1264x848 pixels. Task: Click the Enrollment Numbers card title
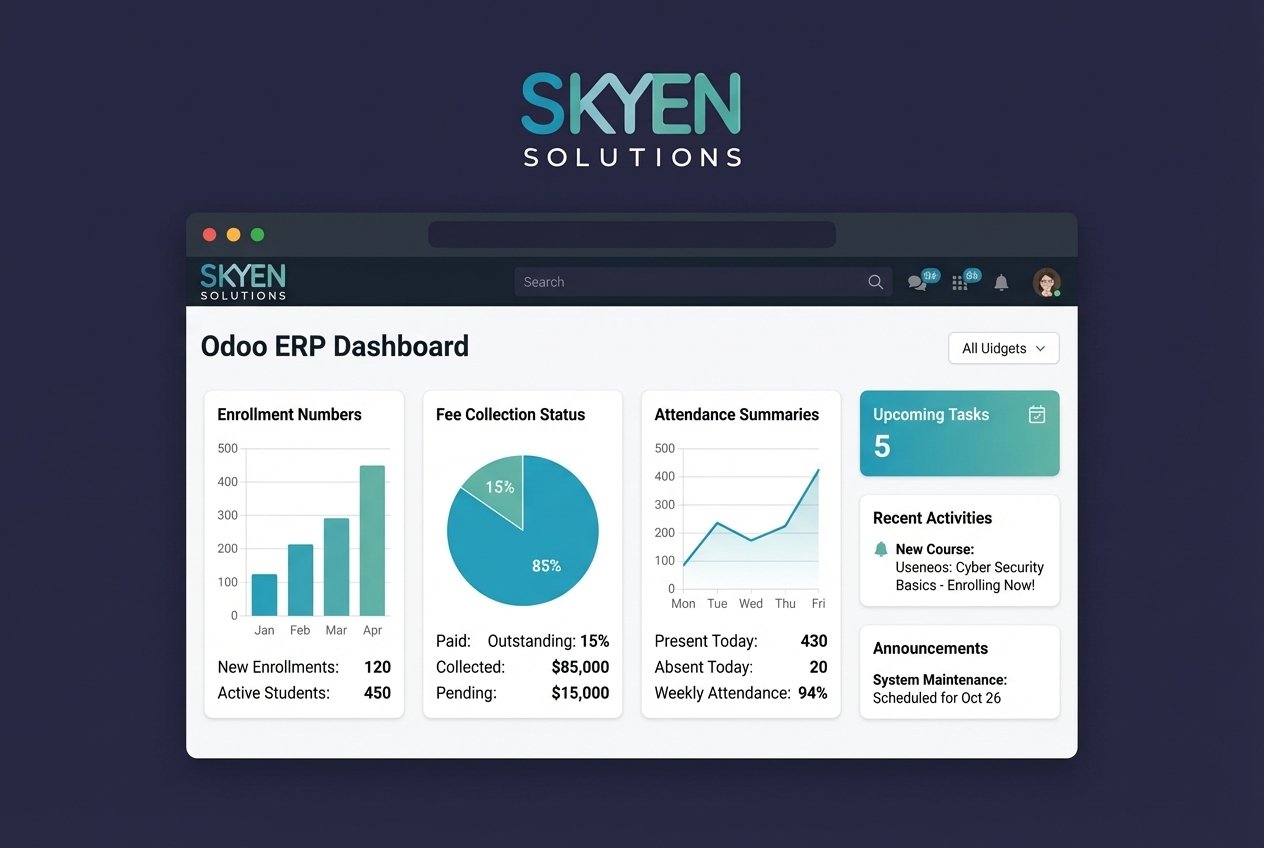point(289,414)
